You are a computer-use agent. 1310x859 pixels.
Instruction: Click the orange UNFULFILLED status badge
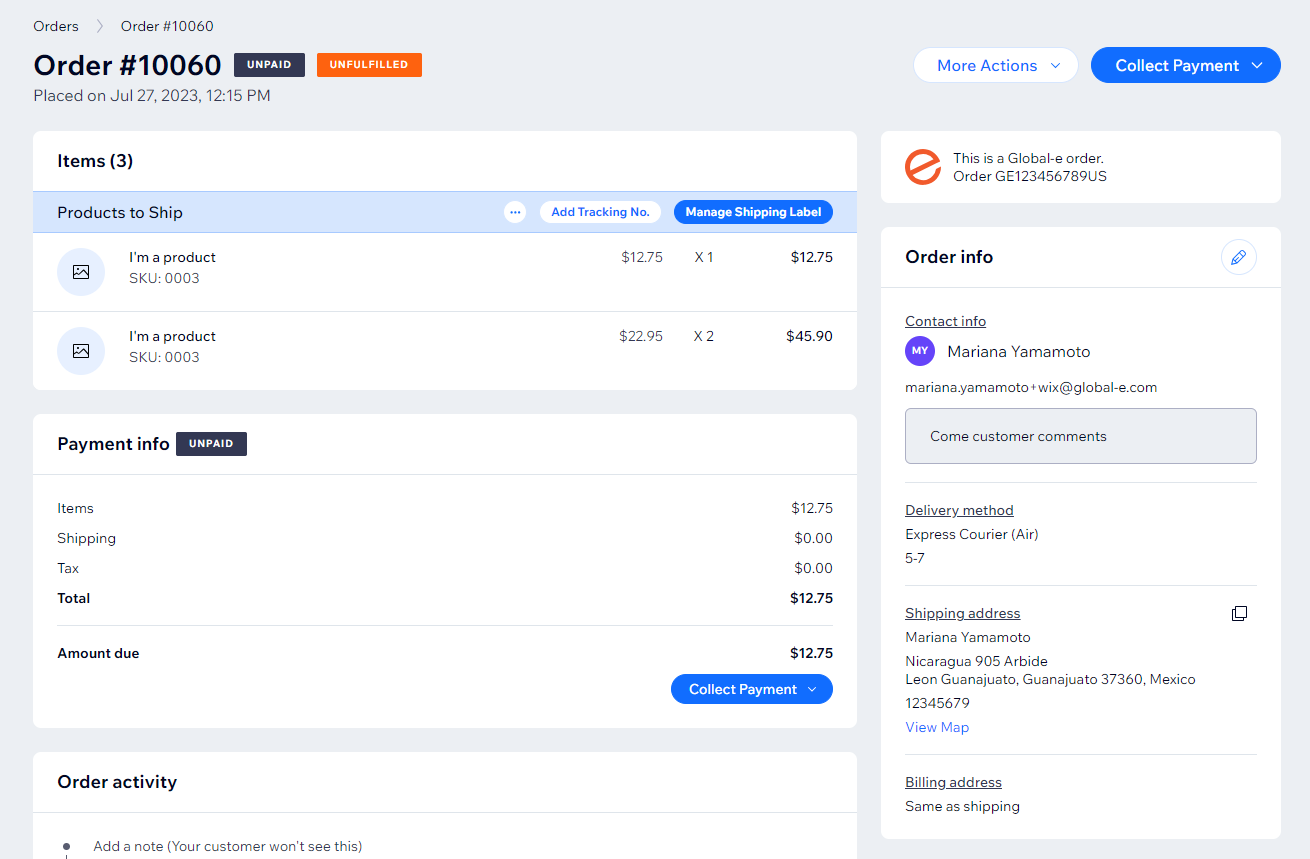coord(369,65)
